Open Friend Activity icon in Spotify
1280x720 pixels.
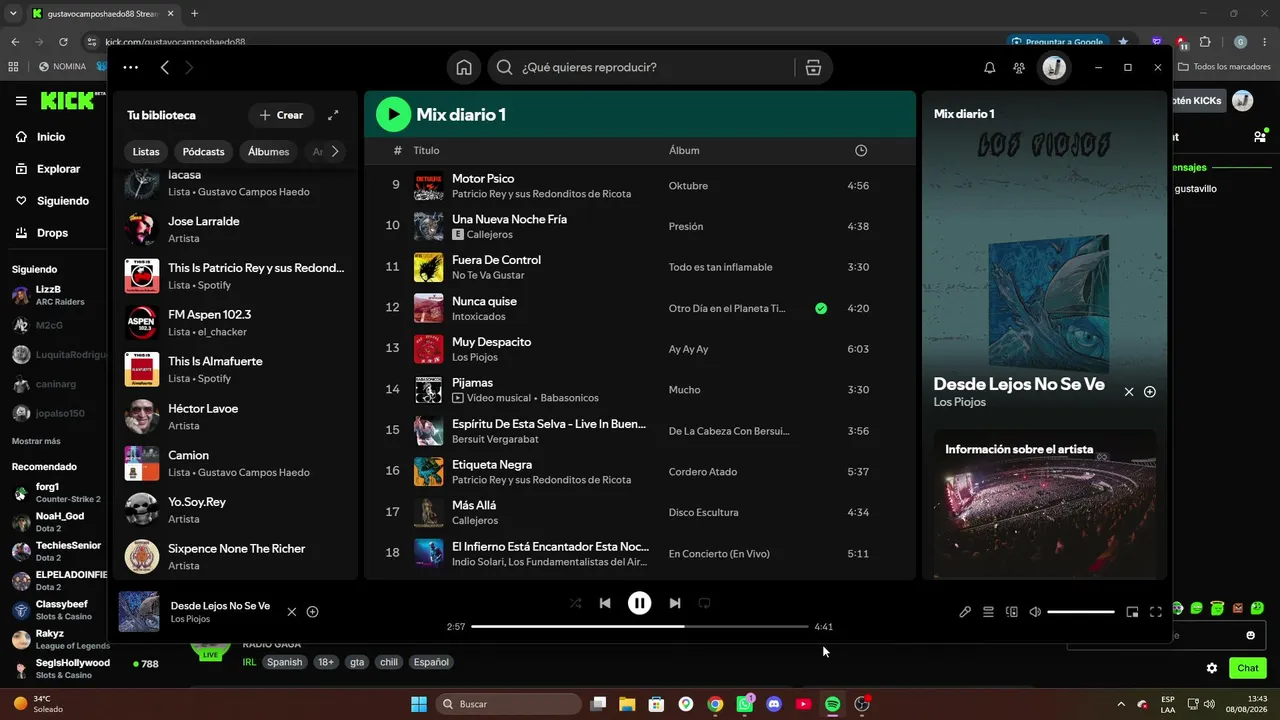[x=1019, y=67]
